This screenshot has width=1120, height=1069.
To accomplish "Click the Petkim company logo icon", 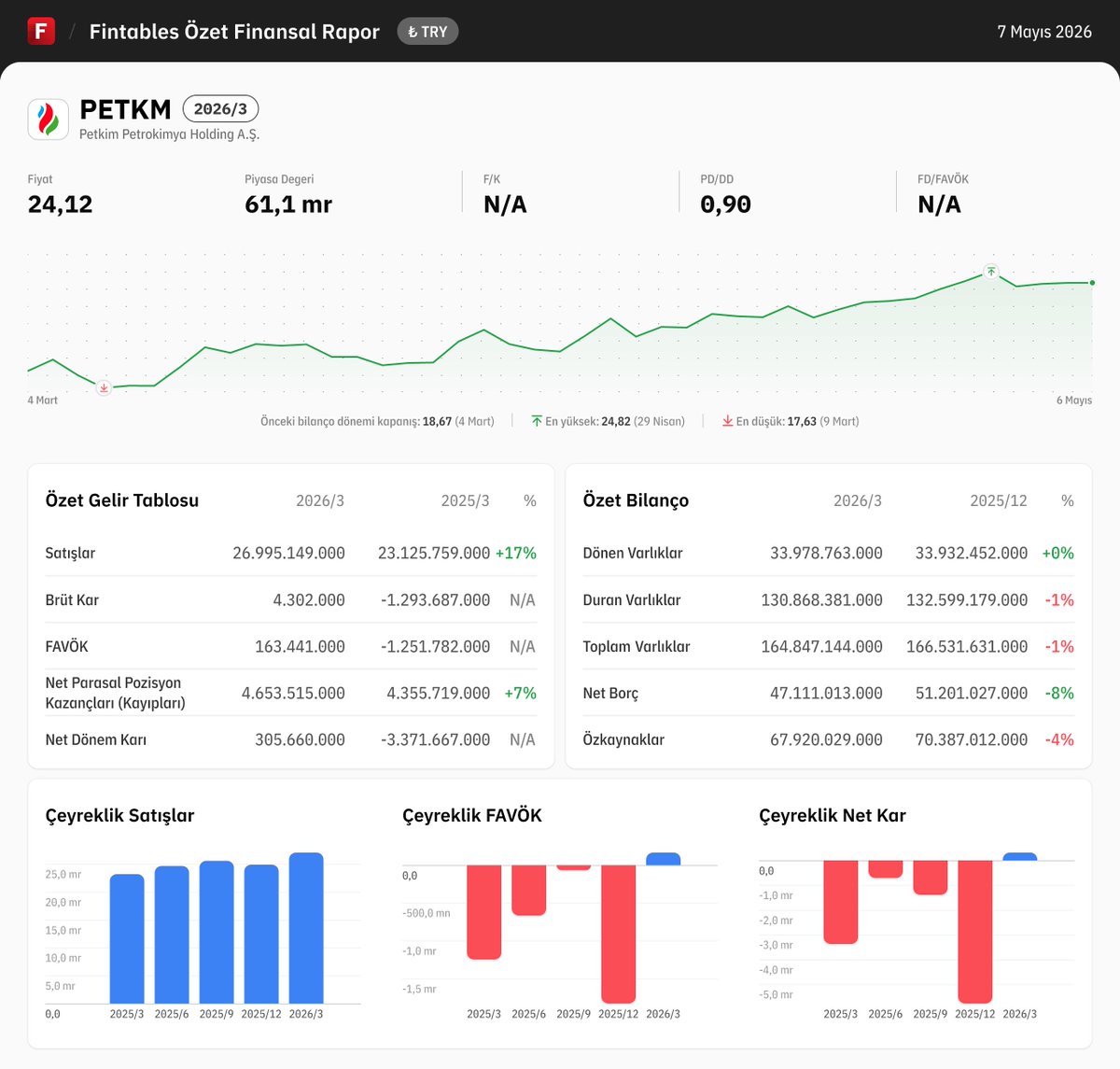I will coord(48,120).
